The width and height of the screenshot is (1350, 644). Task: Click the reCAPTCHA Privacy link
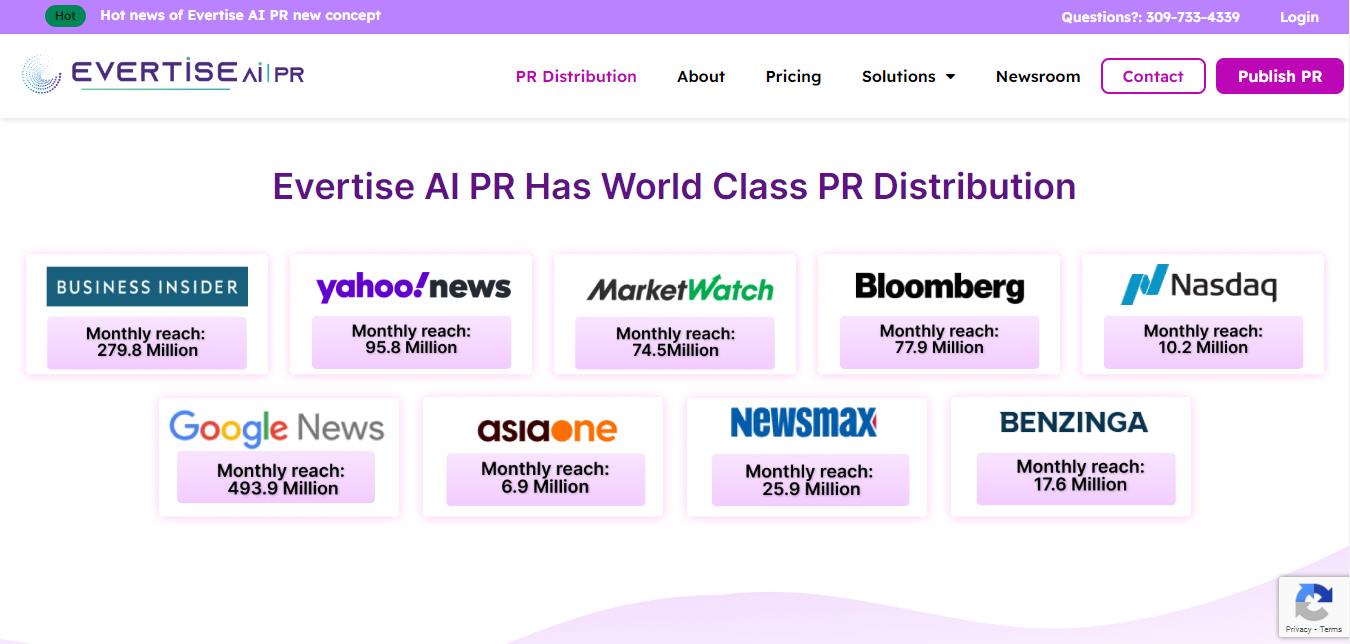(x=1298, y=629)
